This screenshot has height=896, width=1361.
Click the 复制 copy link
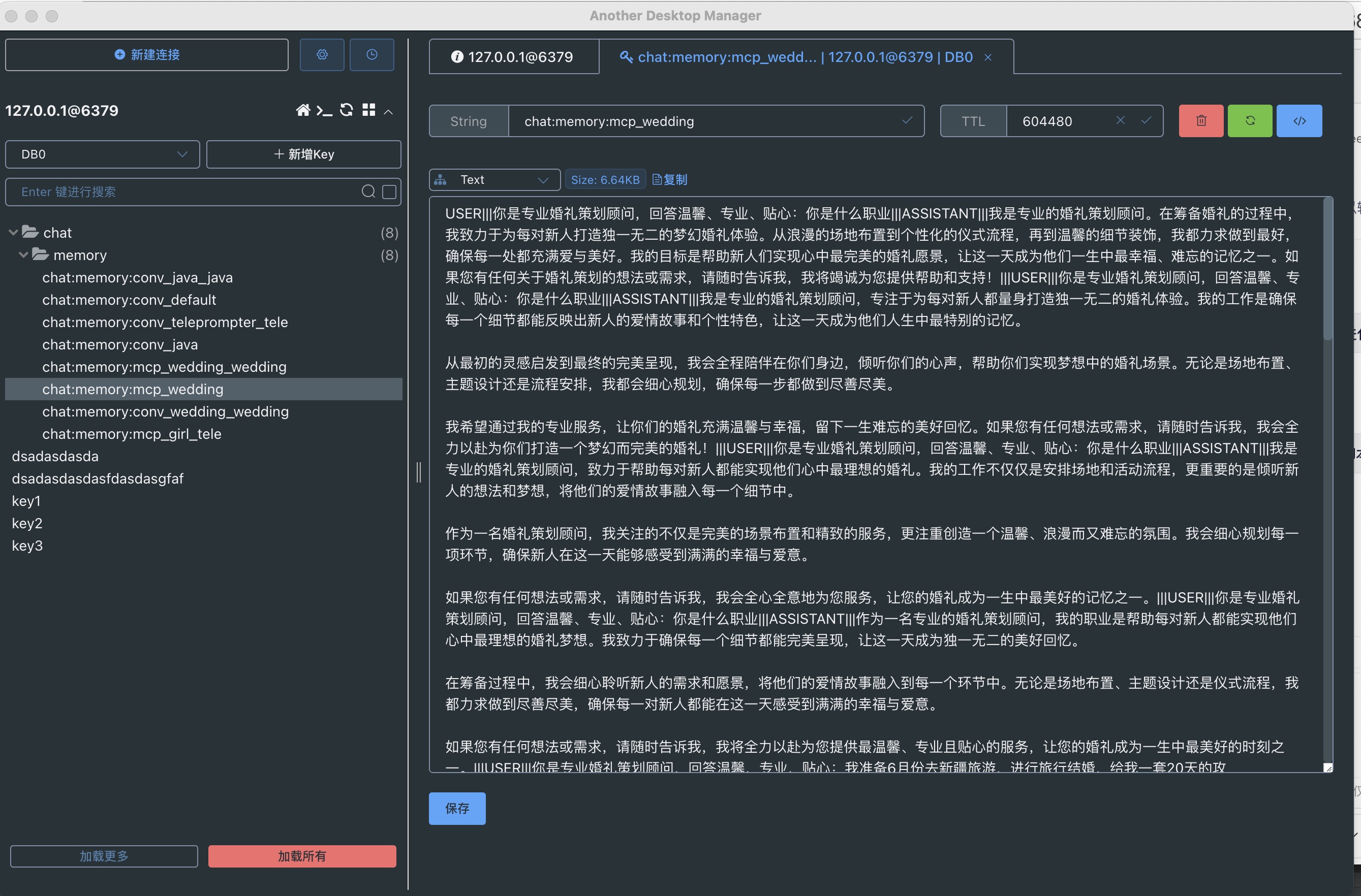click(x=670, y=180)
